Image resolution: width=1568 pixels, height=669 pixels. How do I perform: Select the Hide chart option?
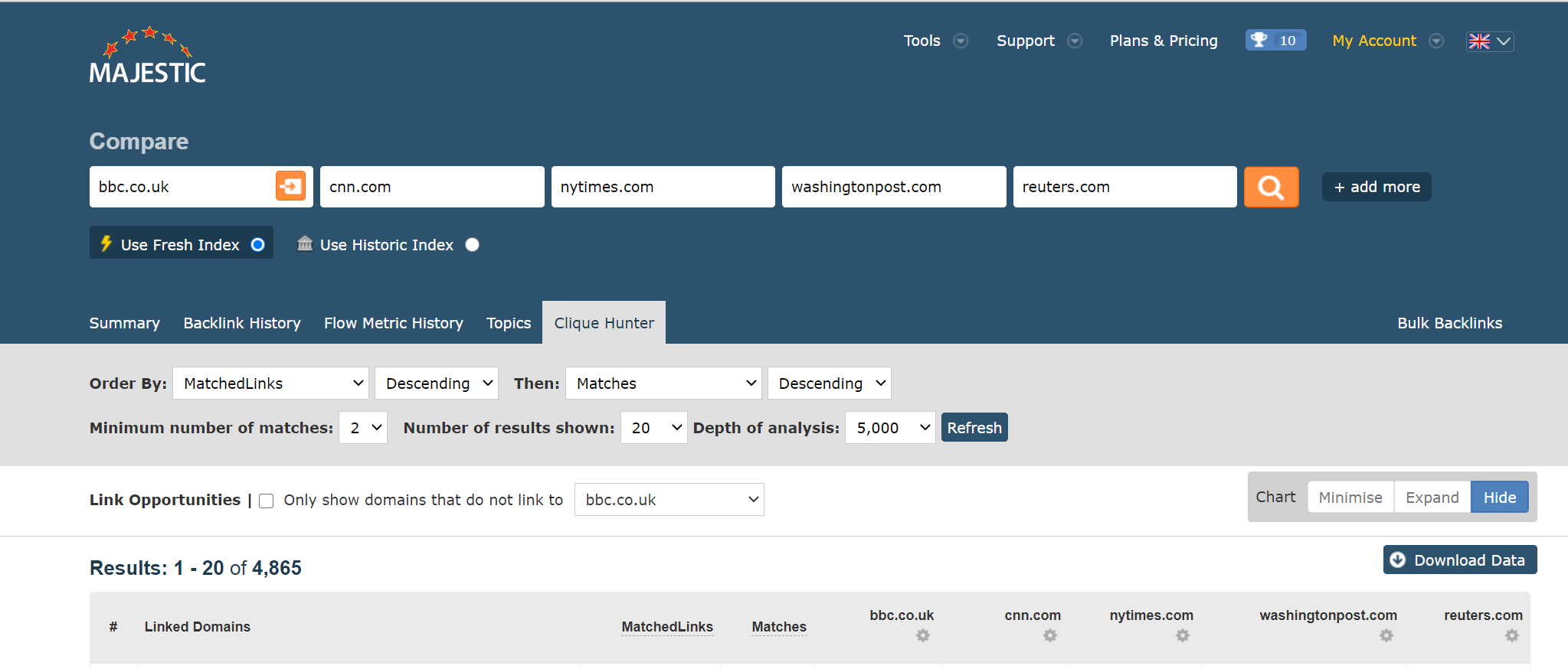1499,498
